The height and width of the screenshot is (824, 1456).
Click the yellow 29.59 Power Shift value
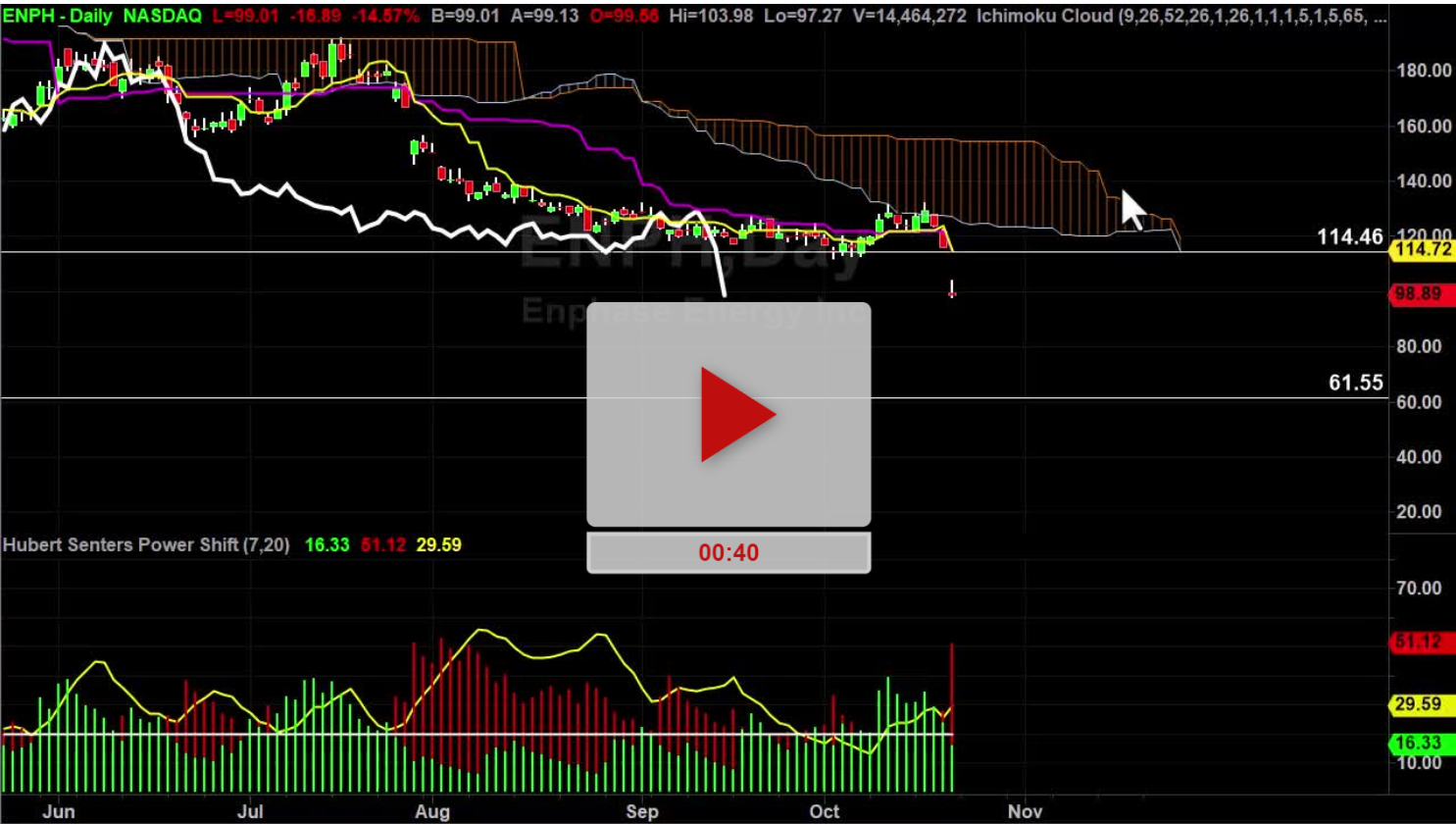pos(438,544)
